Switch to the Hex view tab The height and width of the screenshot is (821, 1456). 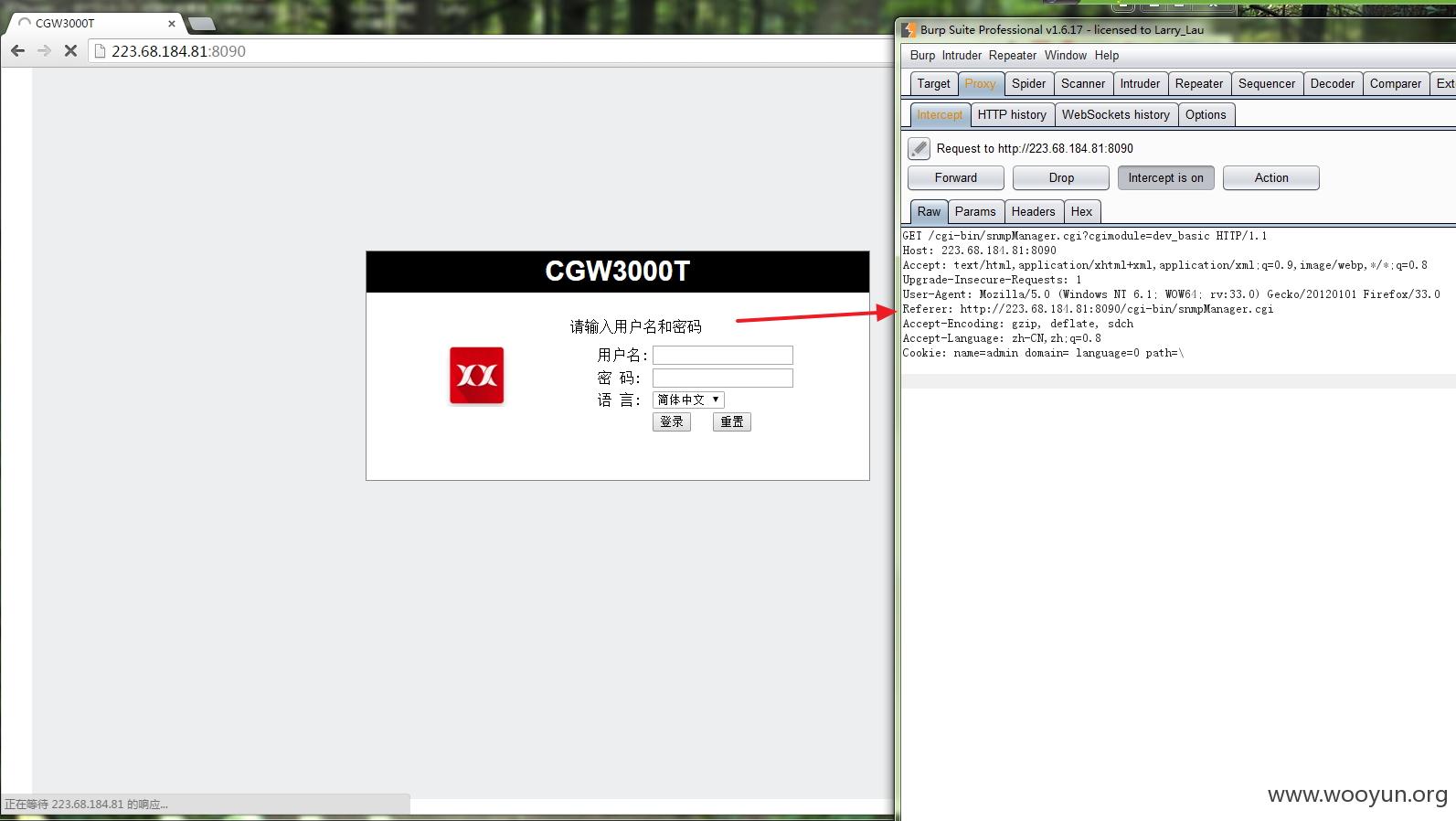tap(1081, 212)
